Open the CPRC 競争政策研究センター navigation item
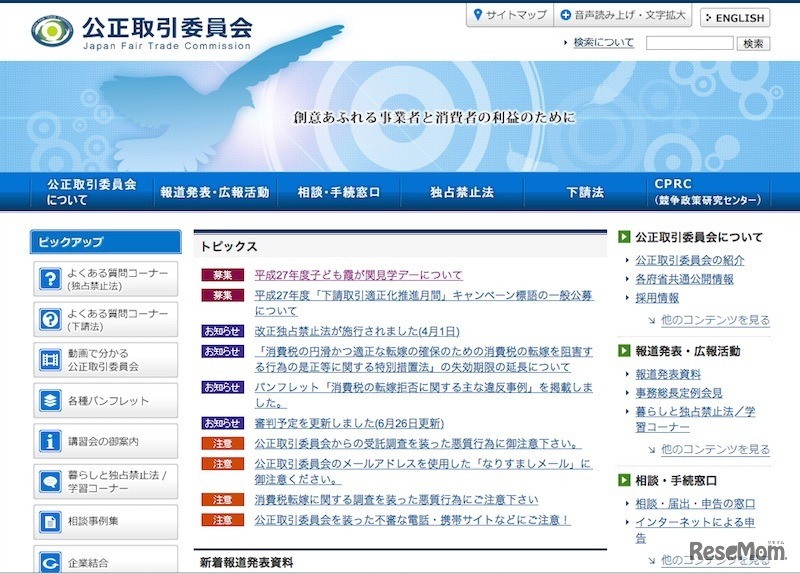Viewport: 800px width, 574px height. (708, 192)
